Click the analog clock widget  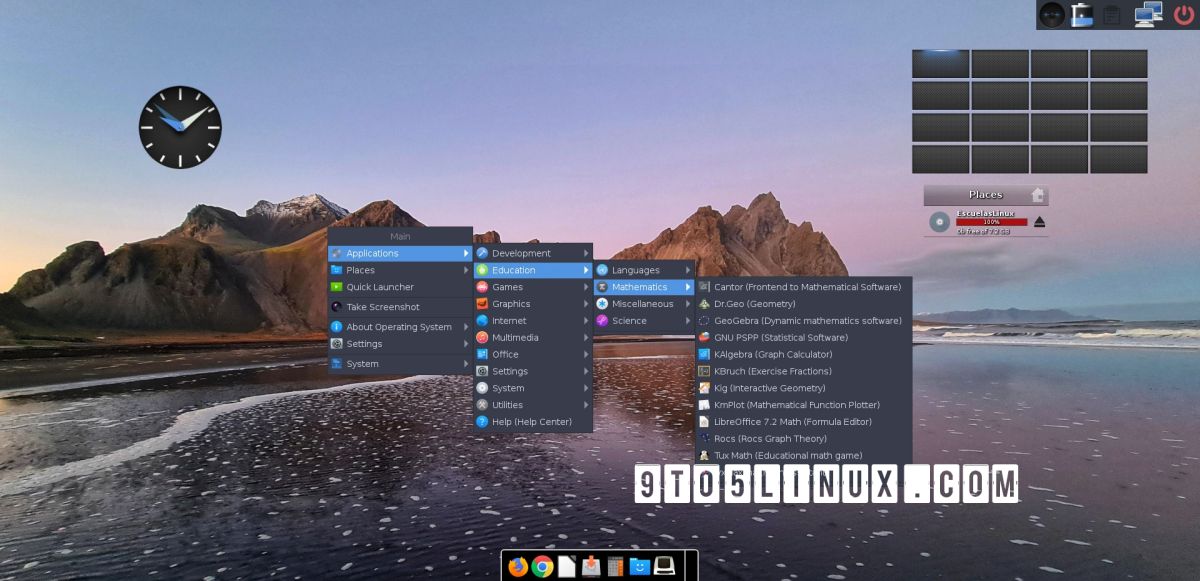click(x=180, y=127)
